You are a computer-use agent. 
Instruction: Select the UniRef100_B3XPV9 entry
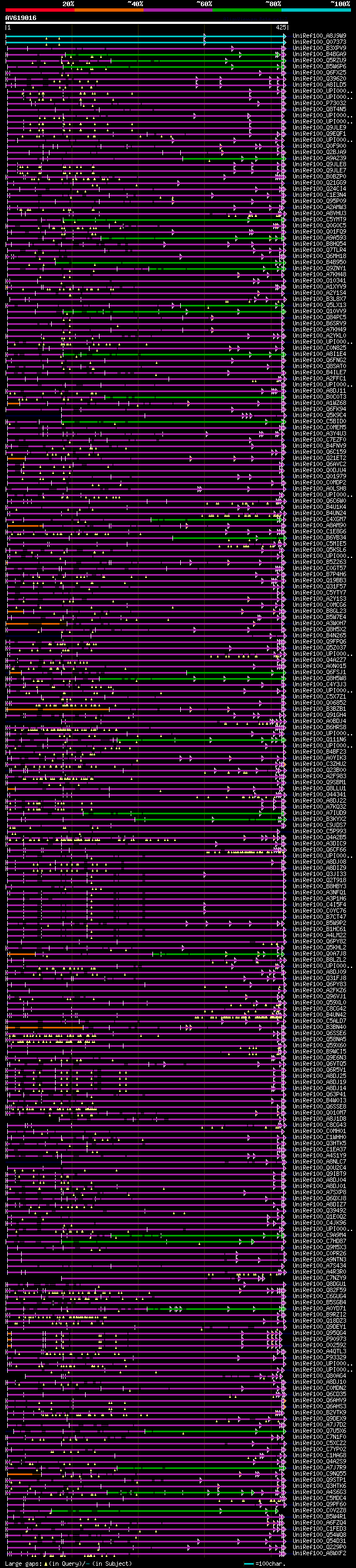pyautogui.click(x=319, y=48)
